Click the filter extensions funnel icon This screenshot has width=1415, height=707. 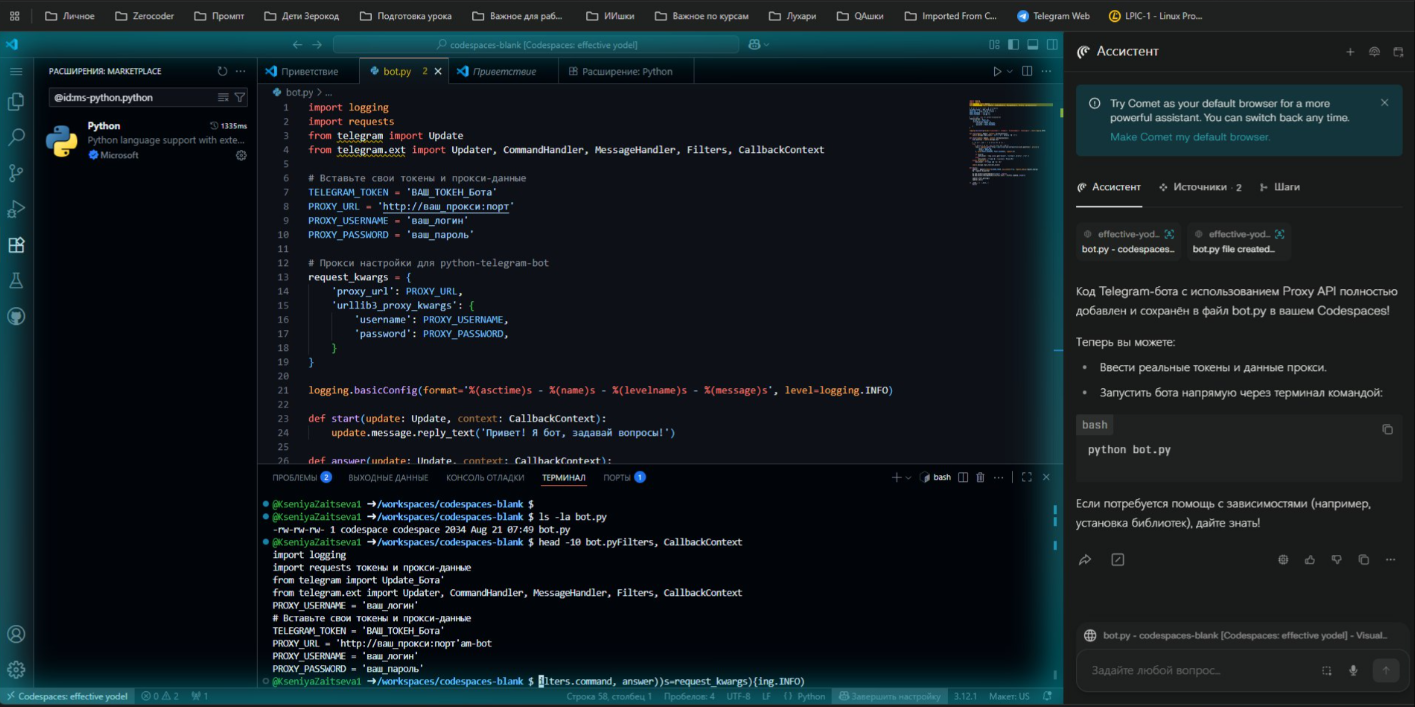point(240,98)
